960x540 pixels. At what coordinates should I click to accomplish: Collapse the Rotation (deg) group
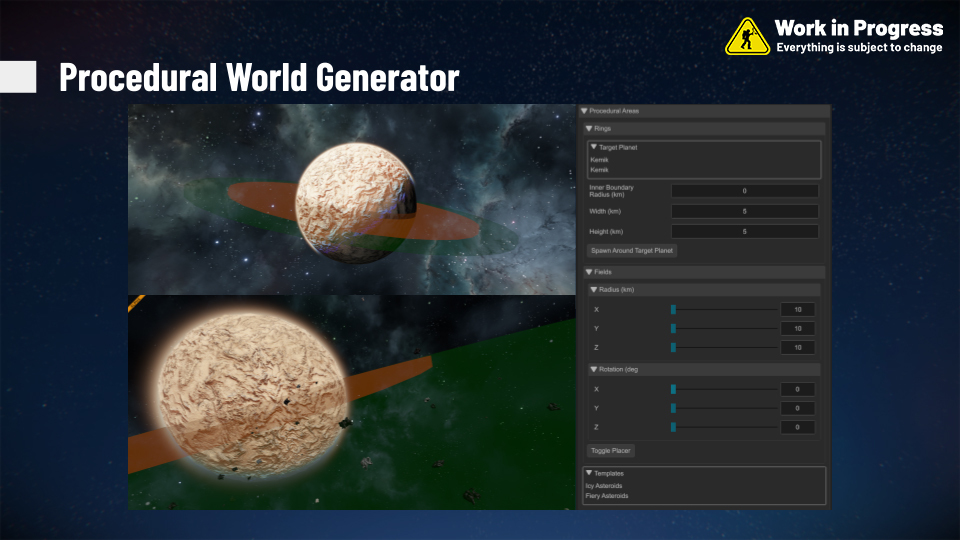point(594,369)
